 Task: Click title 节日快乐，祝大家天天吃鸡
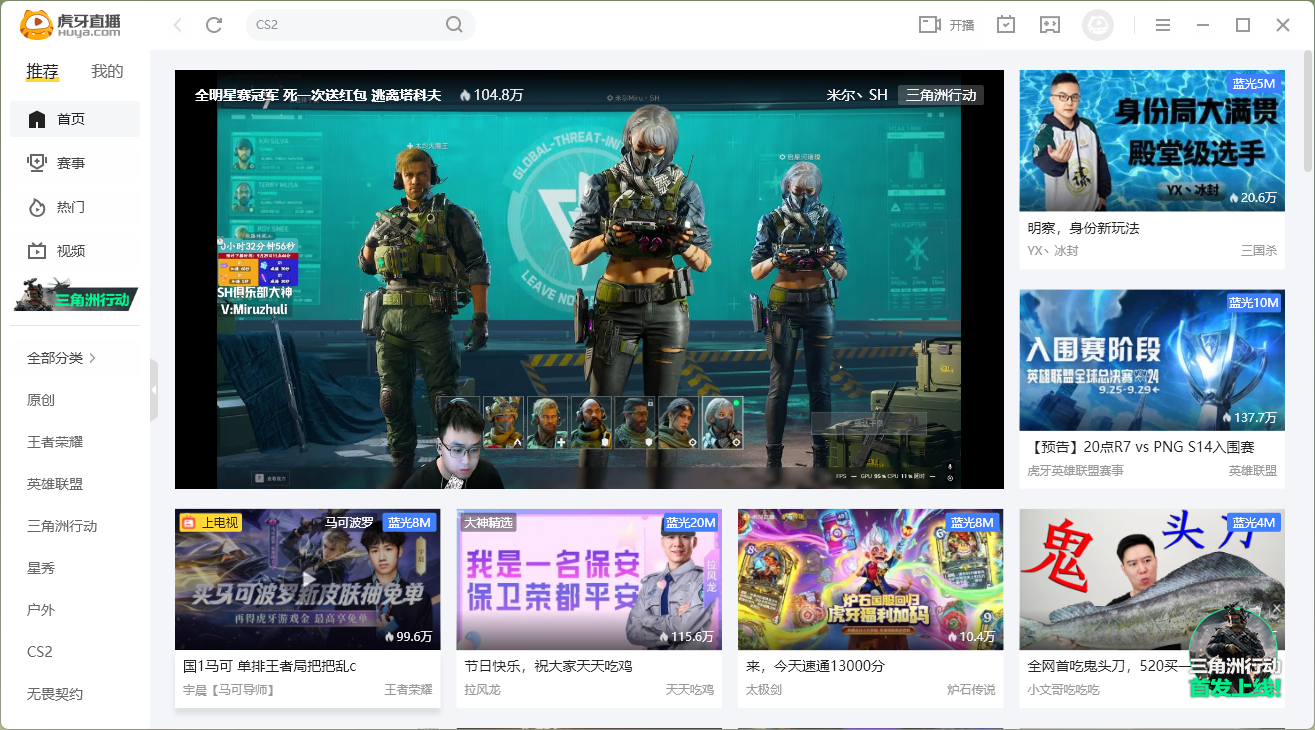(x=549, y=666)
